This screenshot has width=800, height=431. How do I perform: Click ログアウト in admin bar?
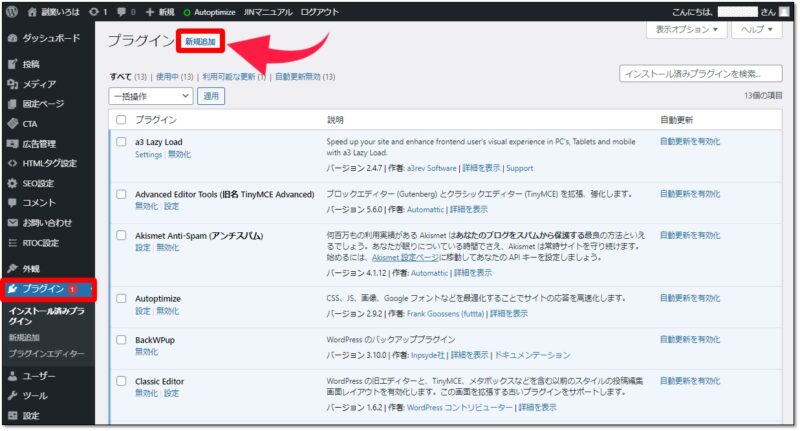pos(319,12)
